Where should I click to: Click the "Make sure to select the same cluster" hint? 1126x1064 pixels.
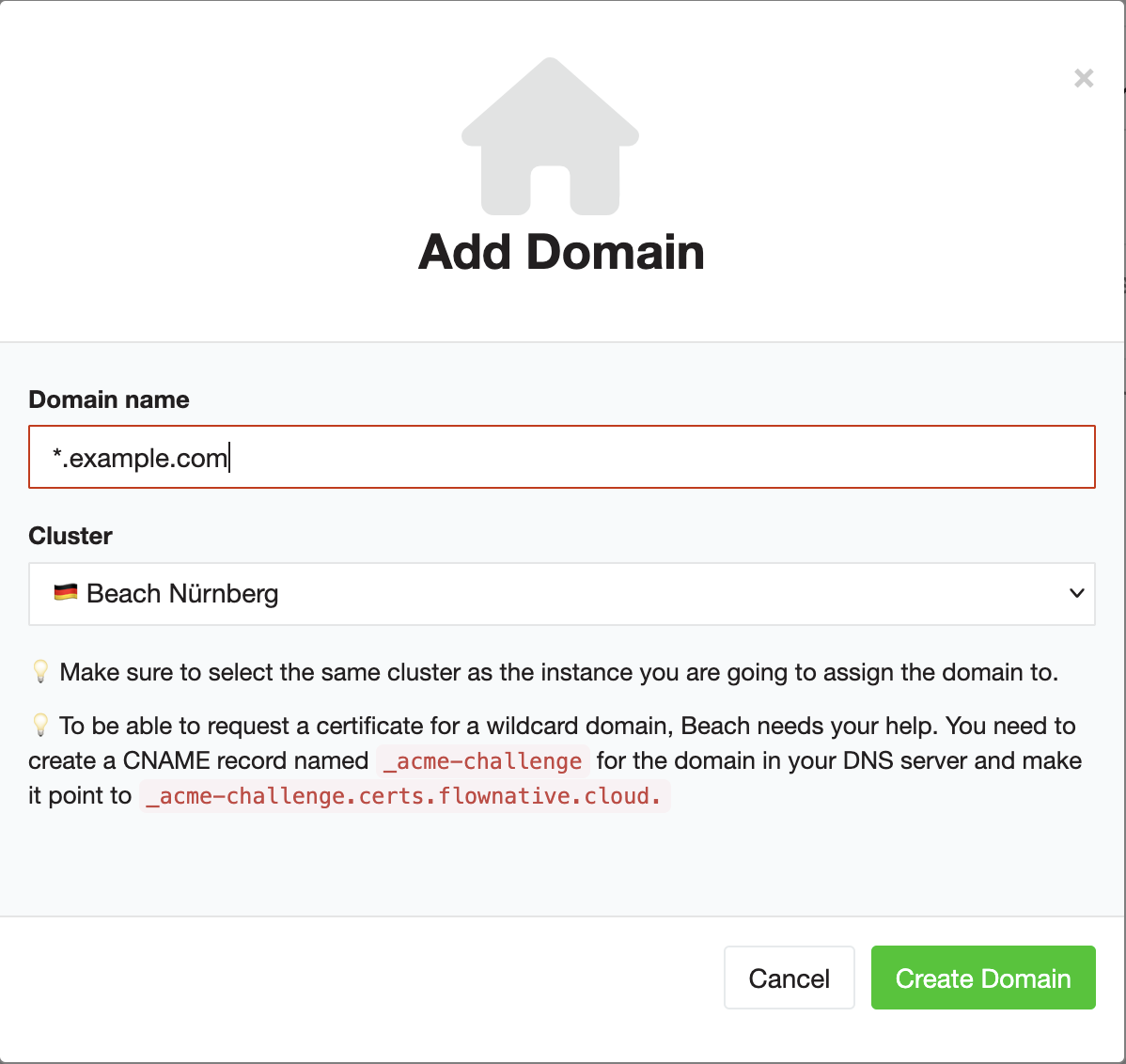pos(558,672)
